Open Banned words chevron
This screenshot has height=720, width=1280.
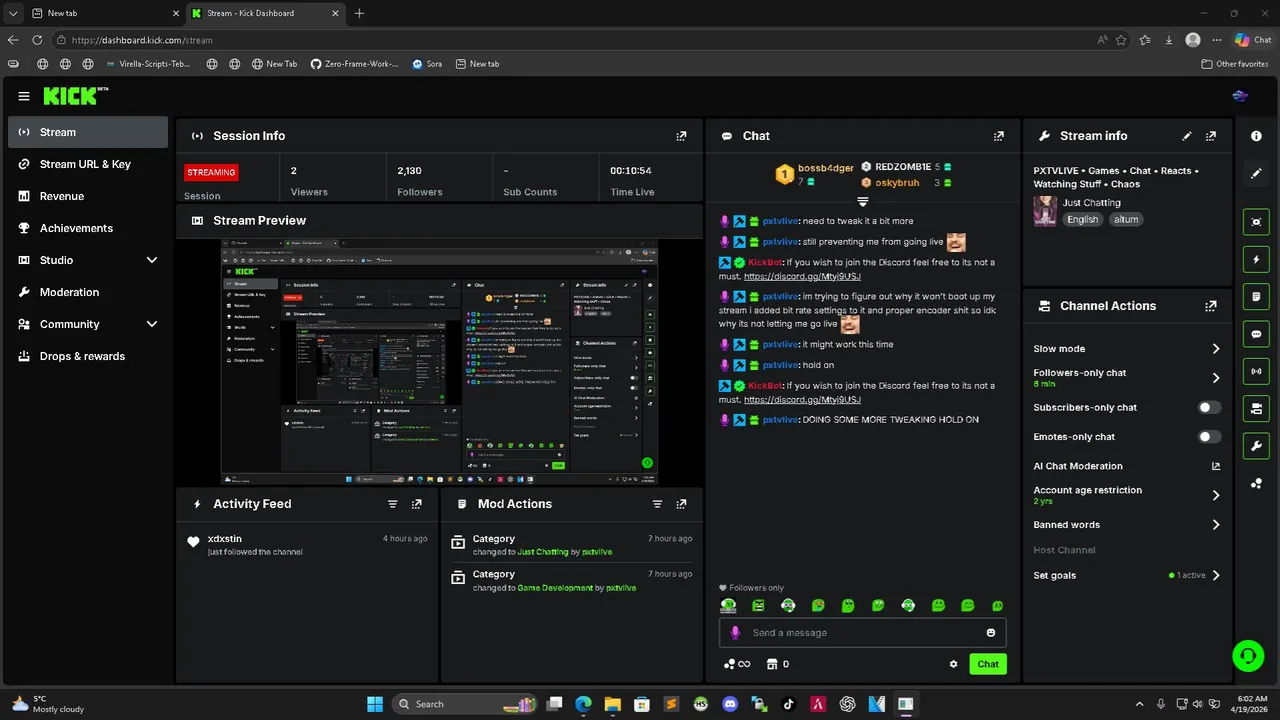tap(1216, 525)
